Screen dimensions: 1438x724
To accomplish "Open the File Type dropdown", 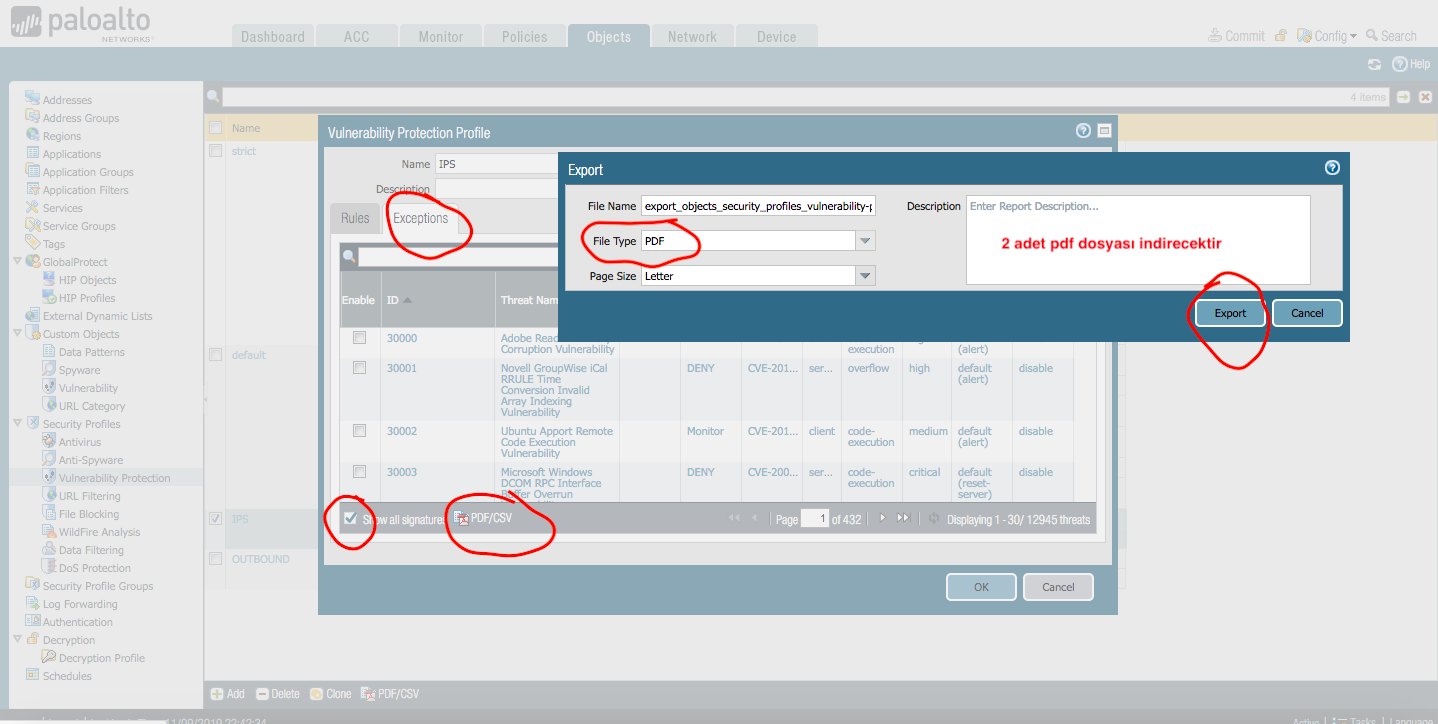I will (x=865, y=241).
